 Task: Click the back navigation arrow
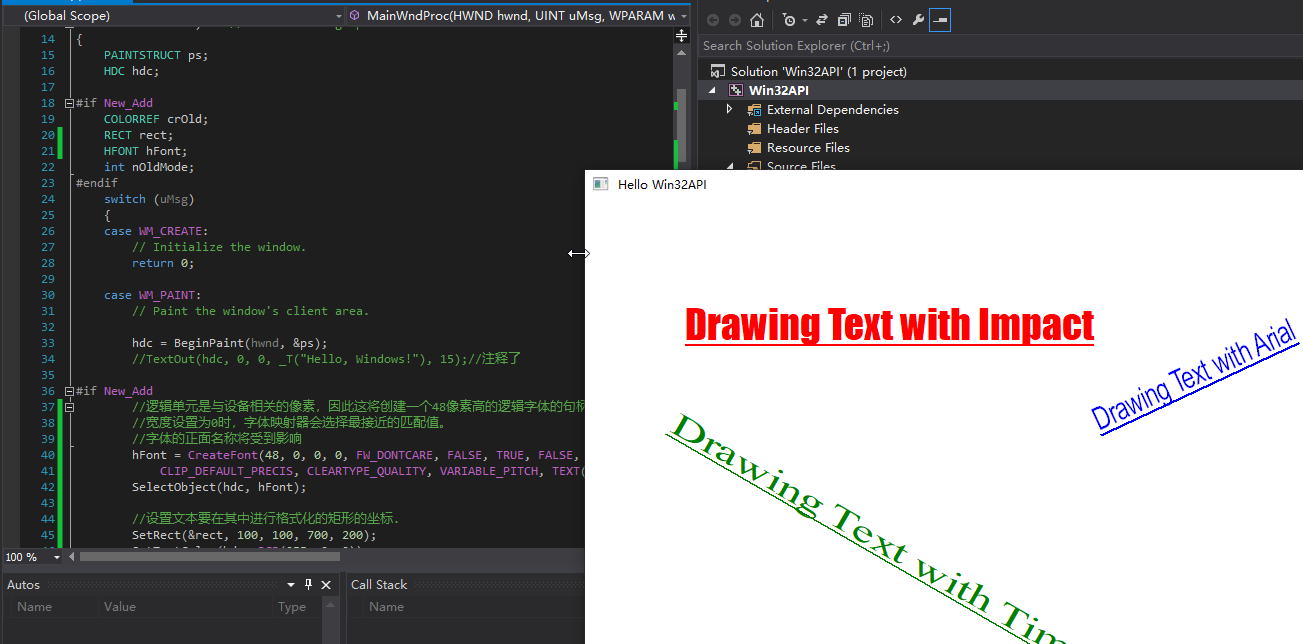pyautogui.click(x=713, y=19)
